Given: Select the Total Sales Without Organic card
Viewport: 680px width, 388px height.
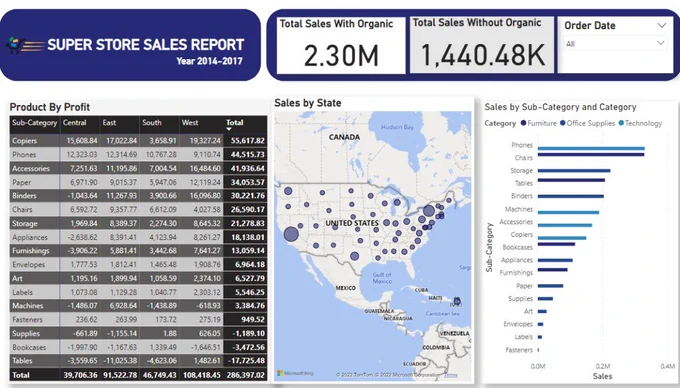Looking at the screenshot, I should click(482, 45).
